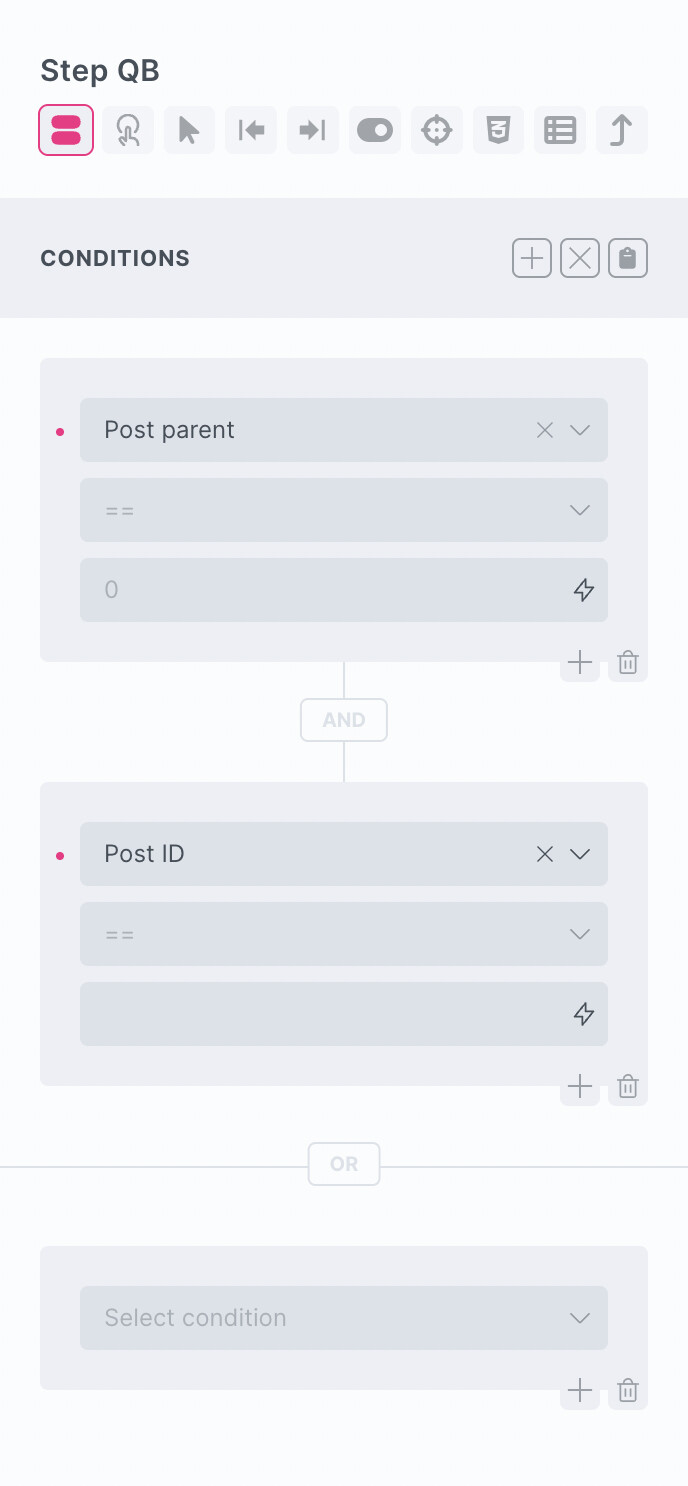The width and height of the screenshot is (688, 1486).
Task: Toggle the switch icon in toolbar
Action: pos(375,130)
